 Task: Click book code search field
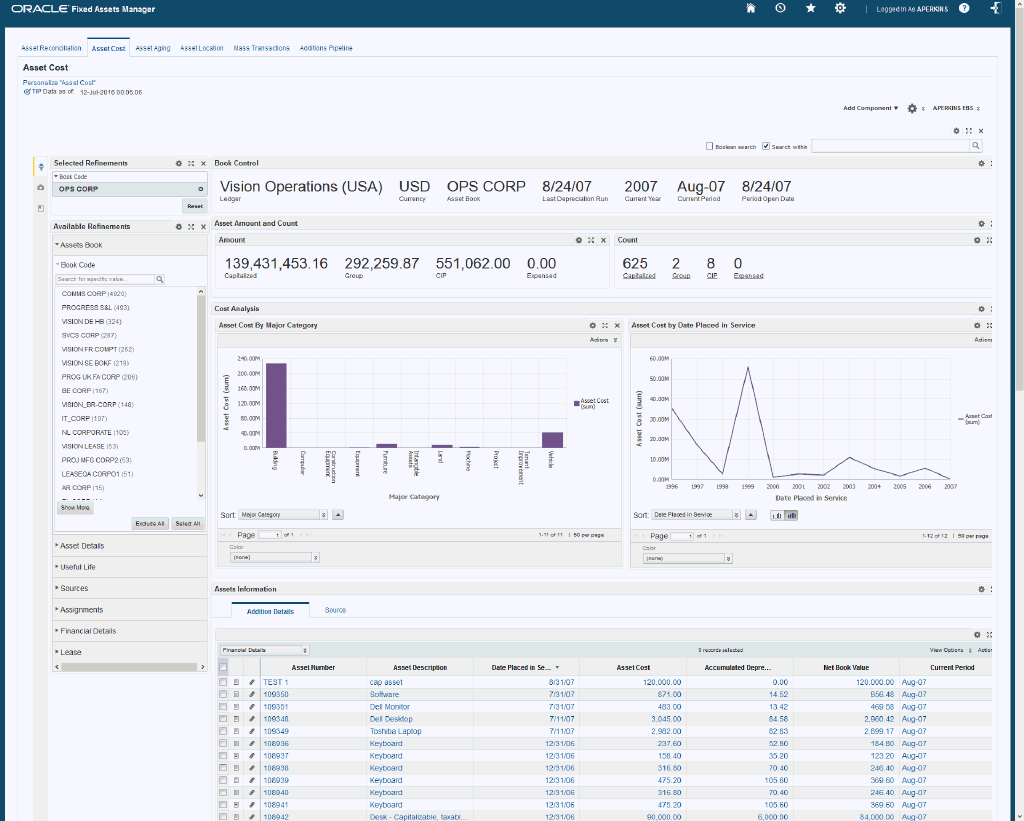[105, 280]
